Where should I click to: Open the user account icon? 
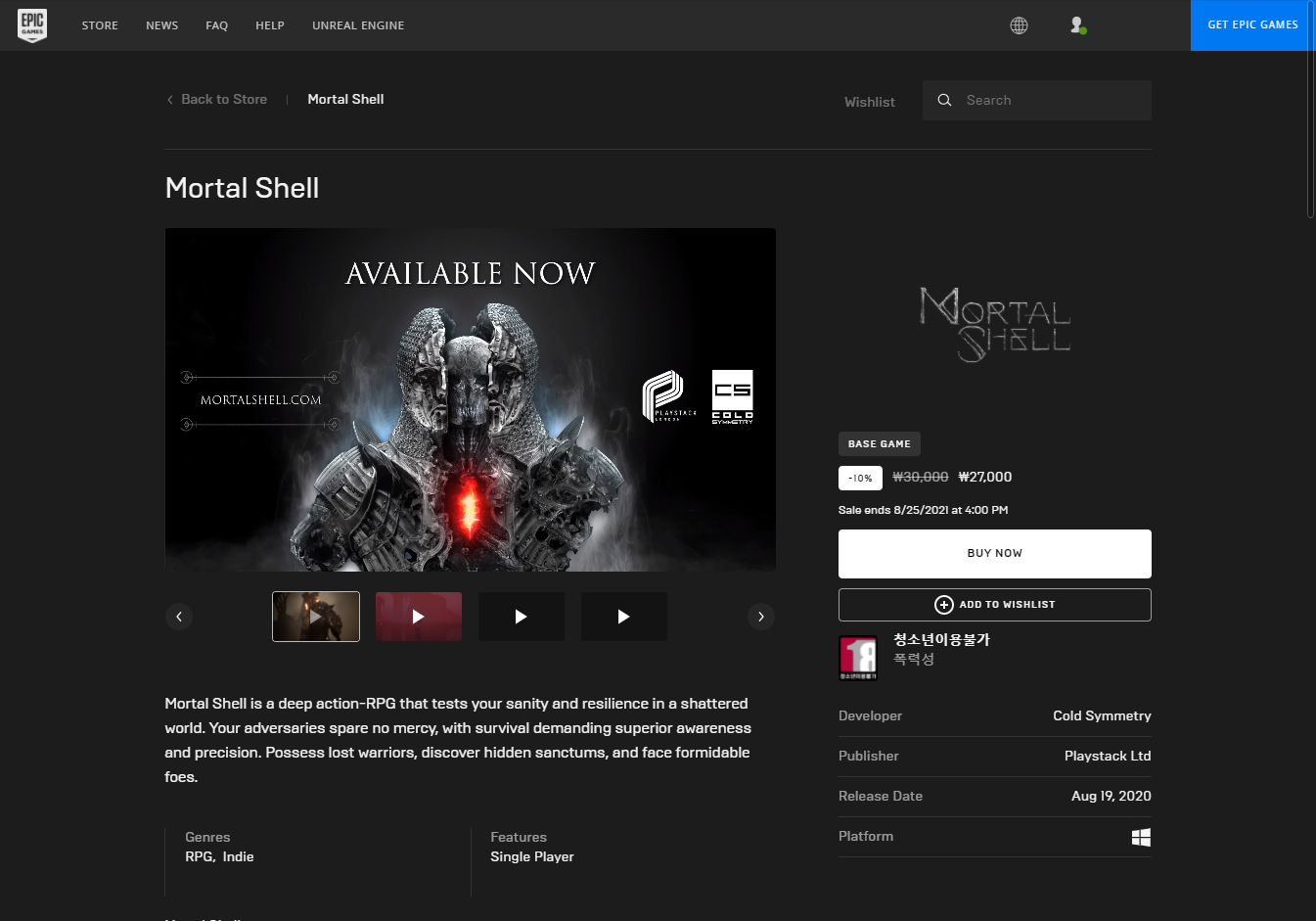[x=1077, y=25]
